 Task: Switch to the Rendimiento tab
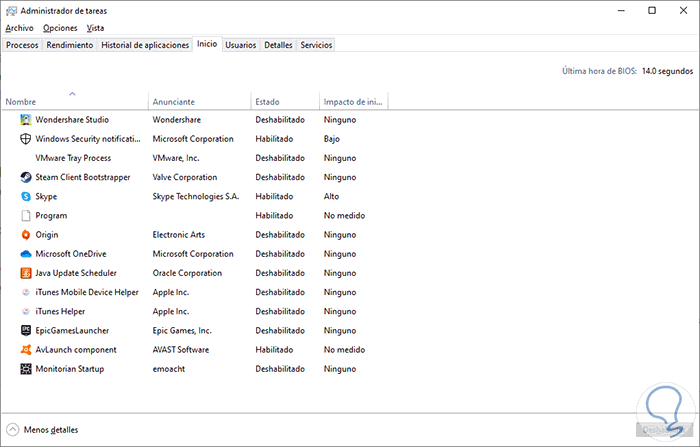click(70, 45)
